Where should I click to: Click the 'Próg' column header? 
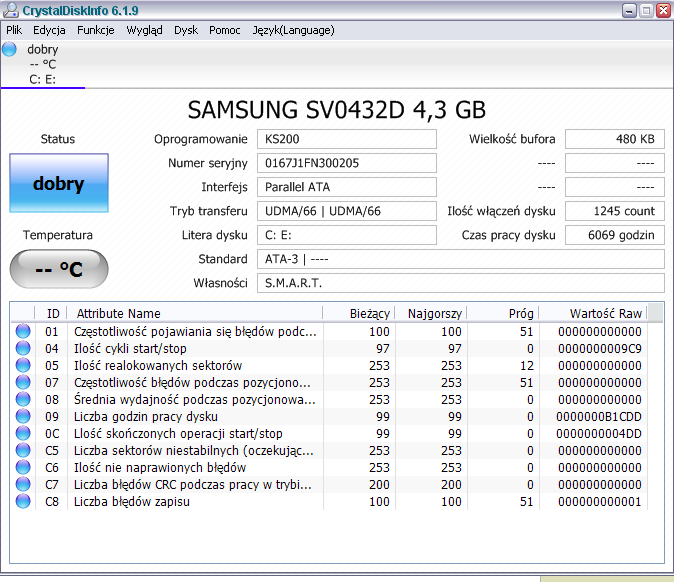click(502, 313)
